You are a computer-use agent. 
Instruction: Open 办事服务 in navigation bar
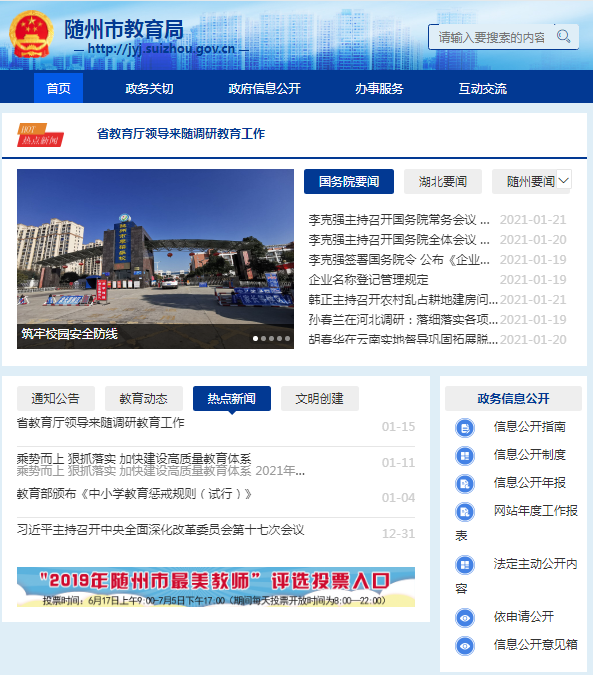pos(379,89)
